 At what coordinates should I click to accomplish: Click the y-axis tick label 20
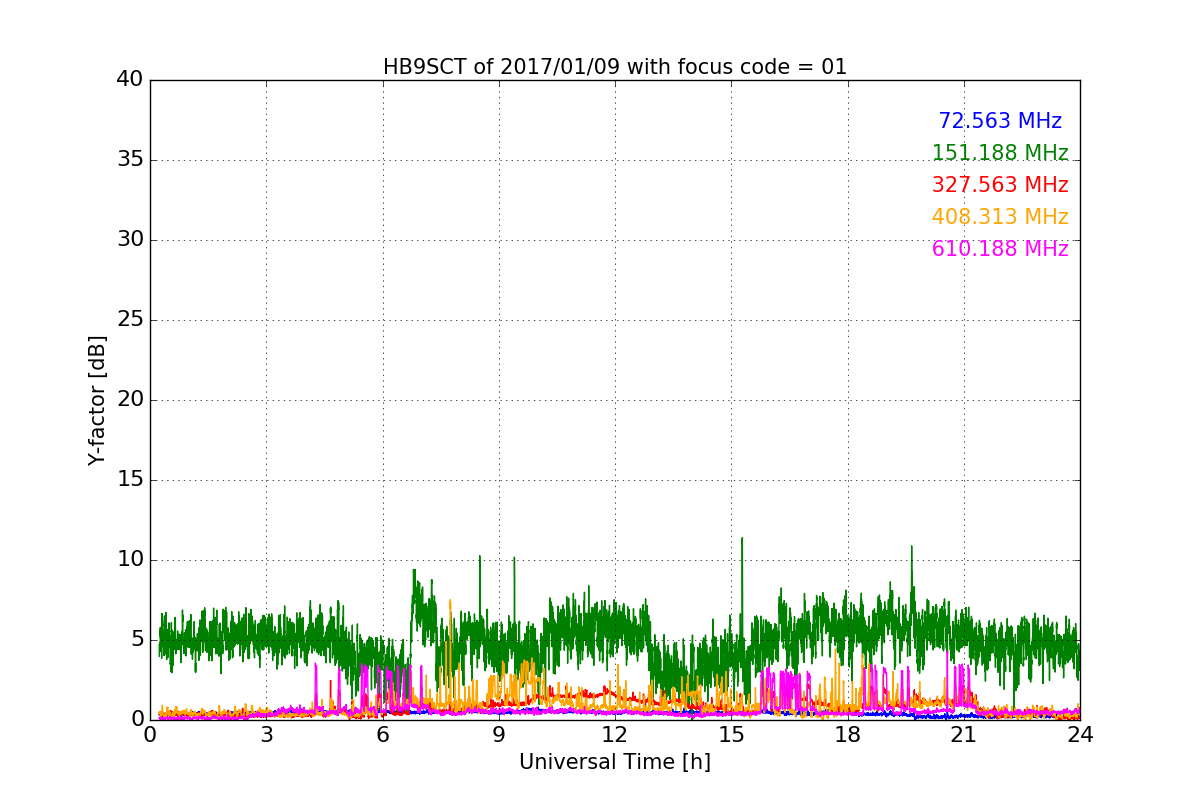(x=130, y=400)
